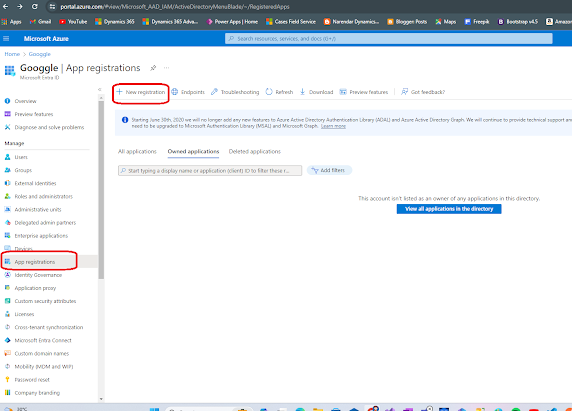Open Licenses menu item
This screenshot has height=411, width=572.
click(x=24, y=314)
